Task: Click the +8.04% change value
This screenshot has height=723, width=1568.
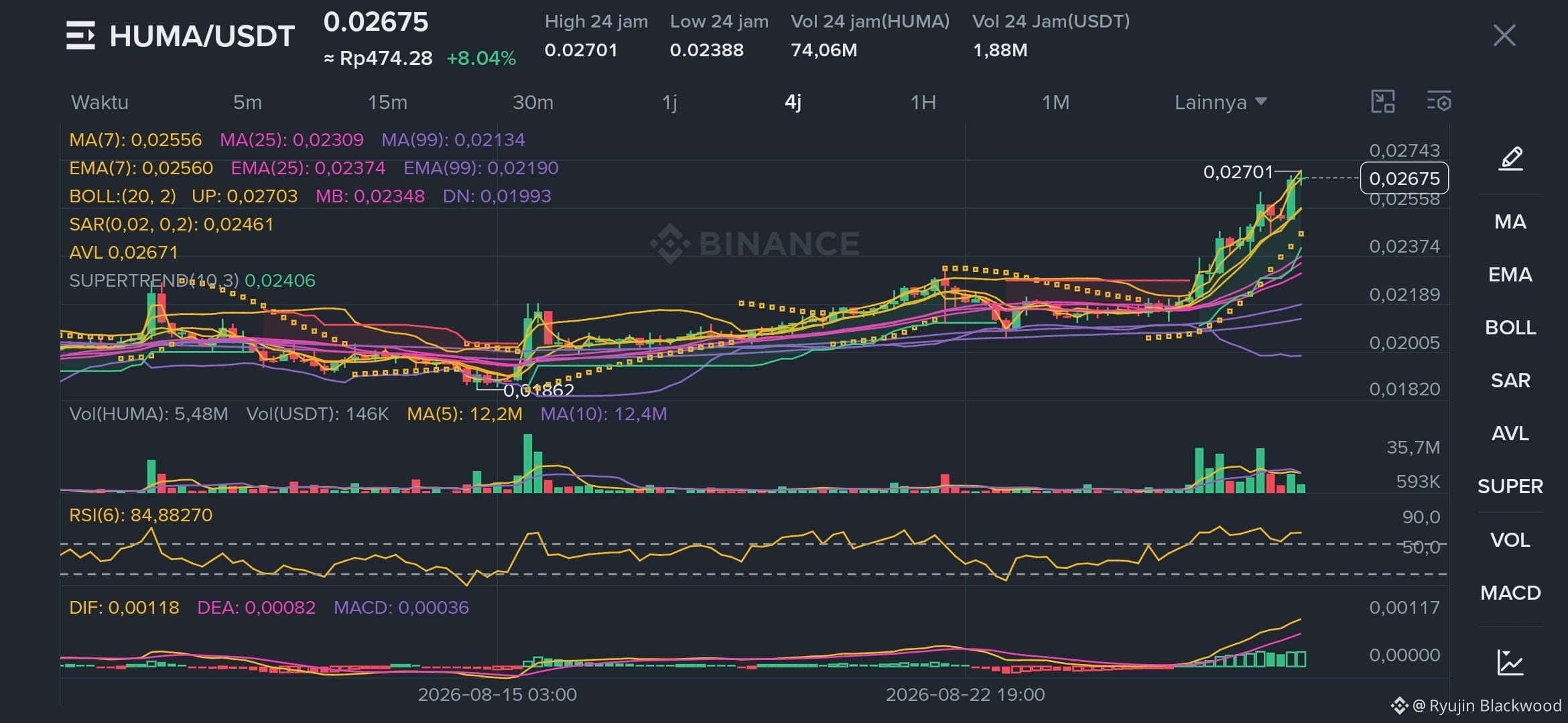Action: point(481,58)
